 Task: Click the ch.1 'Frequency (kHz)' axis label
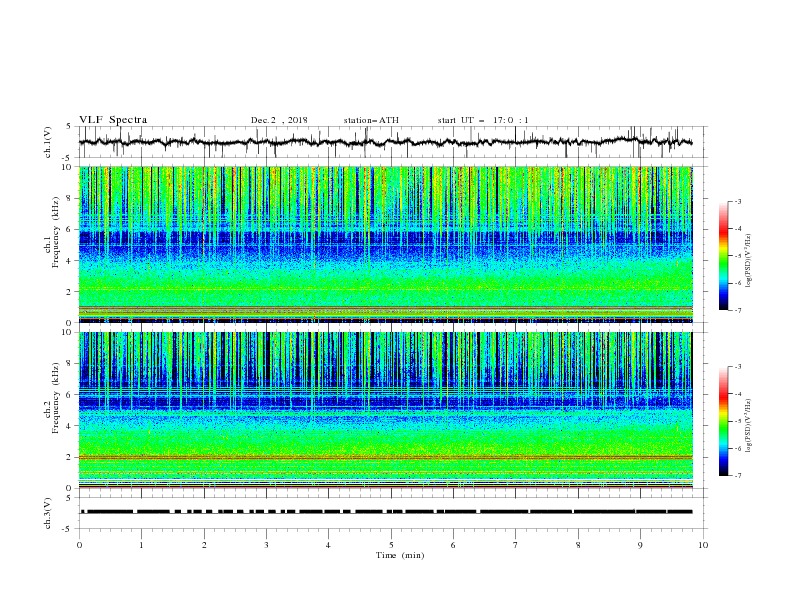pos(56,232)
